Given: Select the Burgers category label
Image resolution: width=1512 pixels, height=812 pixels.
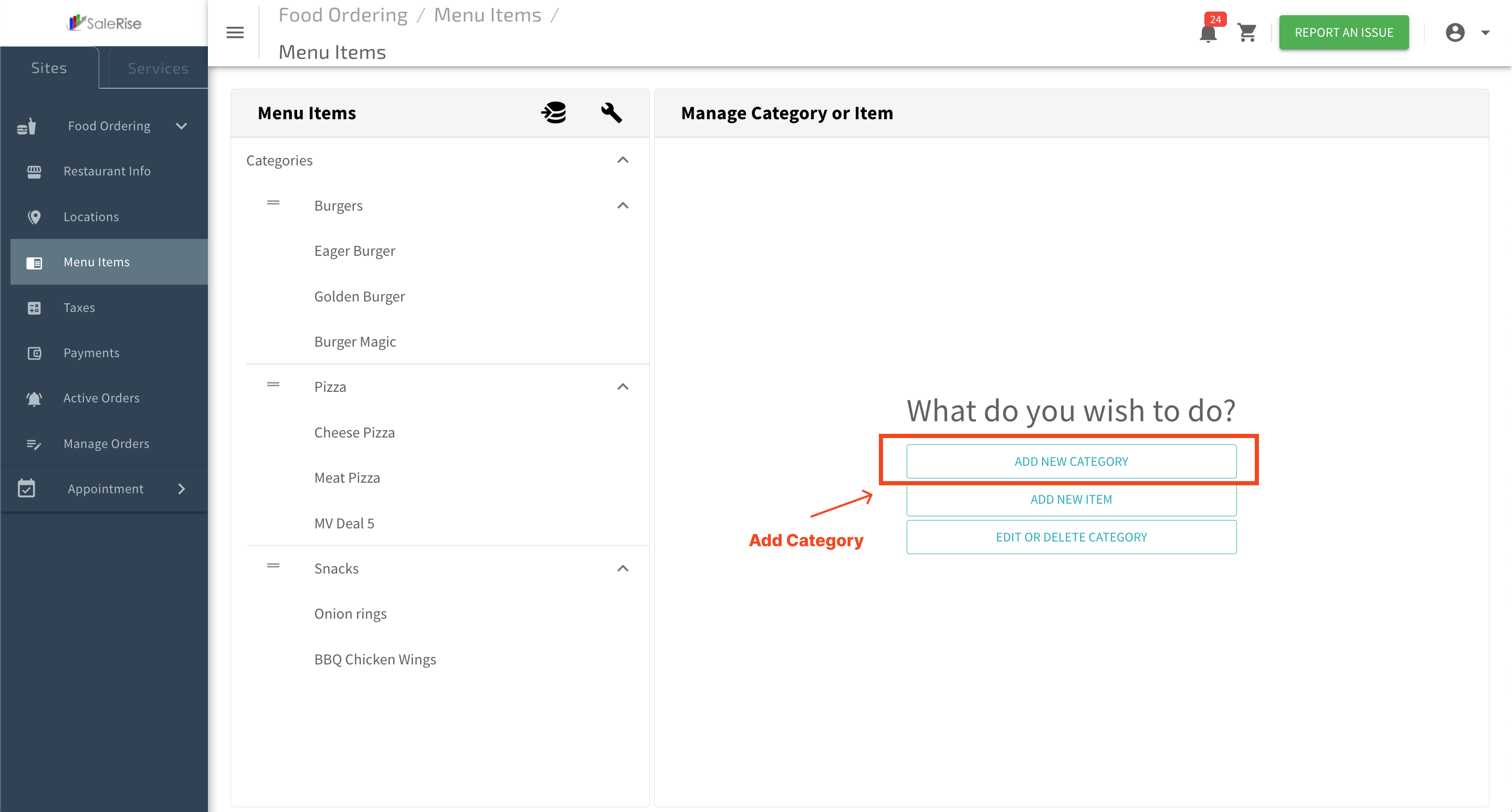Looking at the screenshot, I should point(338,206).
